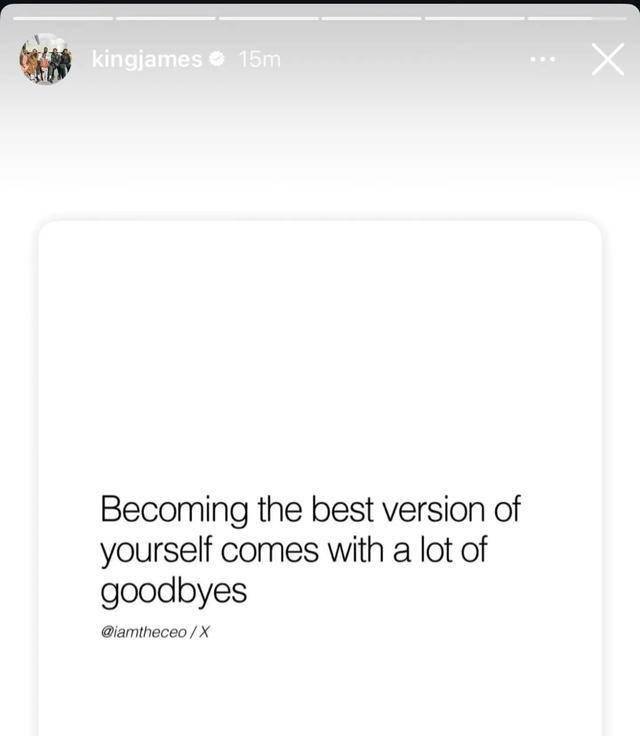The height and width of the screenshot is (736, 640).
Task: Click the line "yourself comes with a lot of"
Action: point(293,550)
